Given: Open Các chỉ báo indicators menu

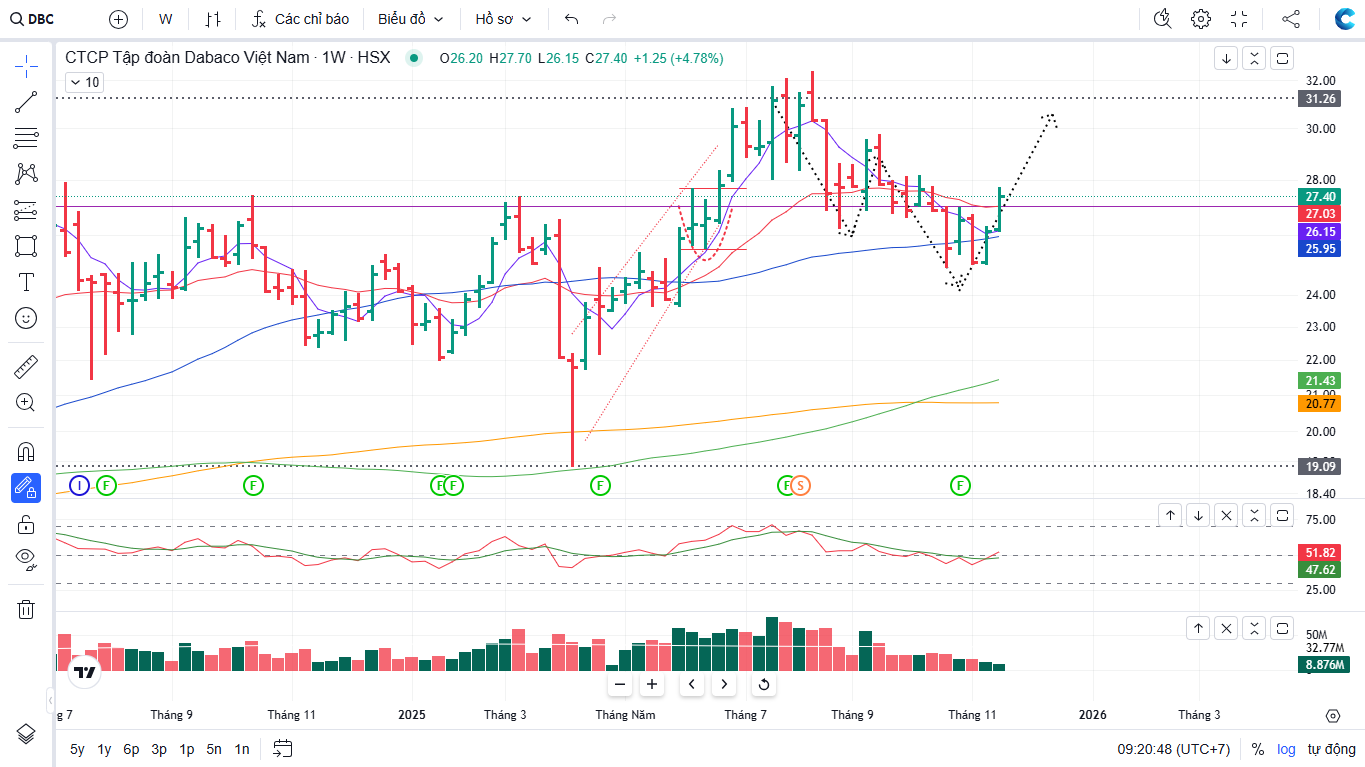Looking at the screenshot, I should tap(301, 19).
